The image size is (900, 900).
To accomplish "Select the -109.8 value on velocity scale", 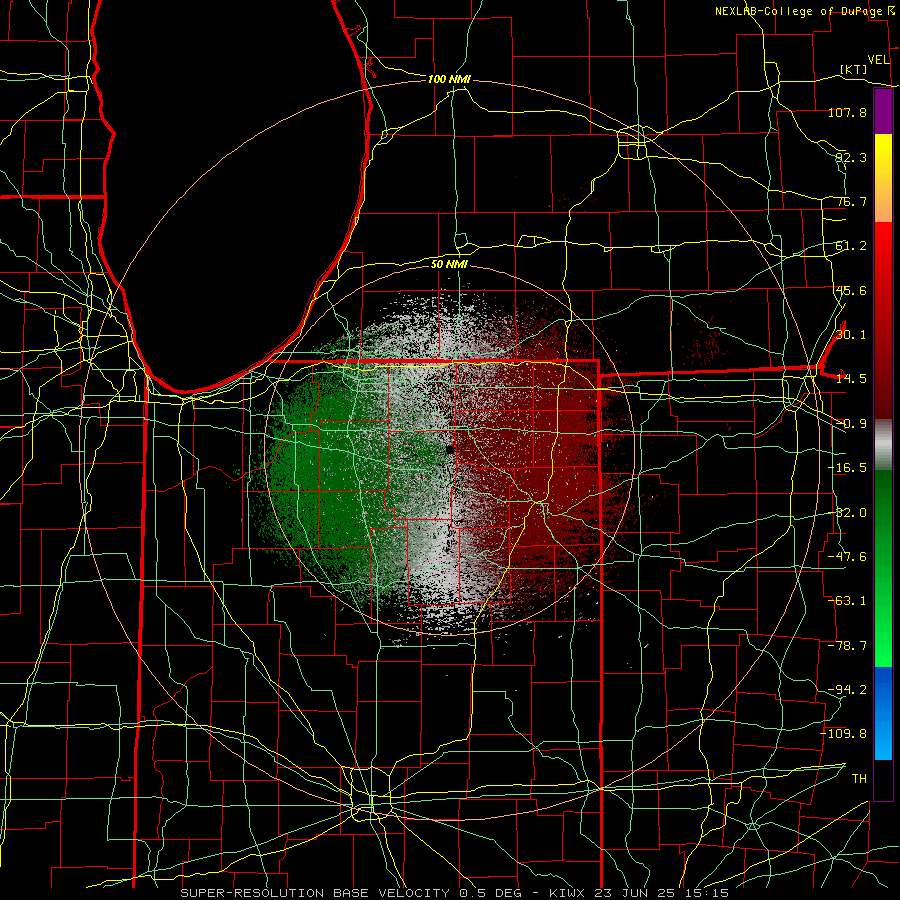I will pos(844,734).
